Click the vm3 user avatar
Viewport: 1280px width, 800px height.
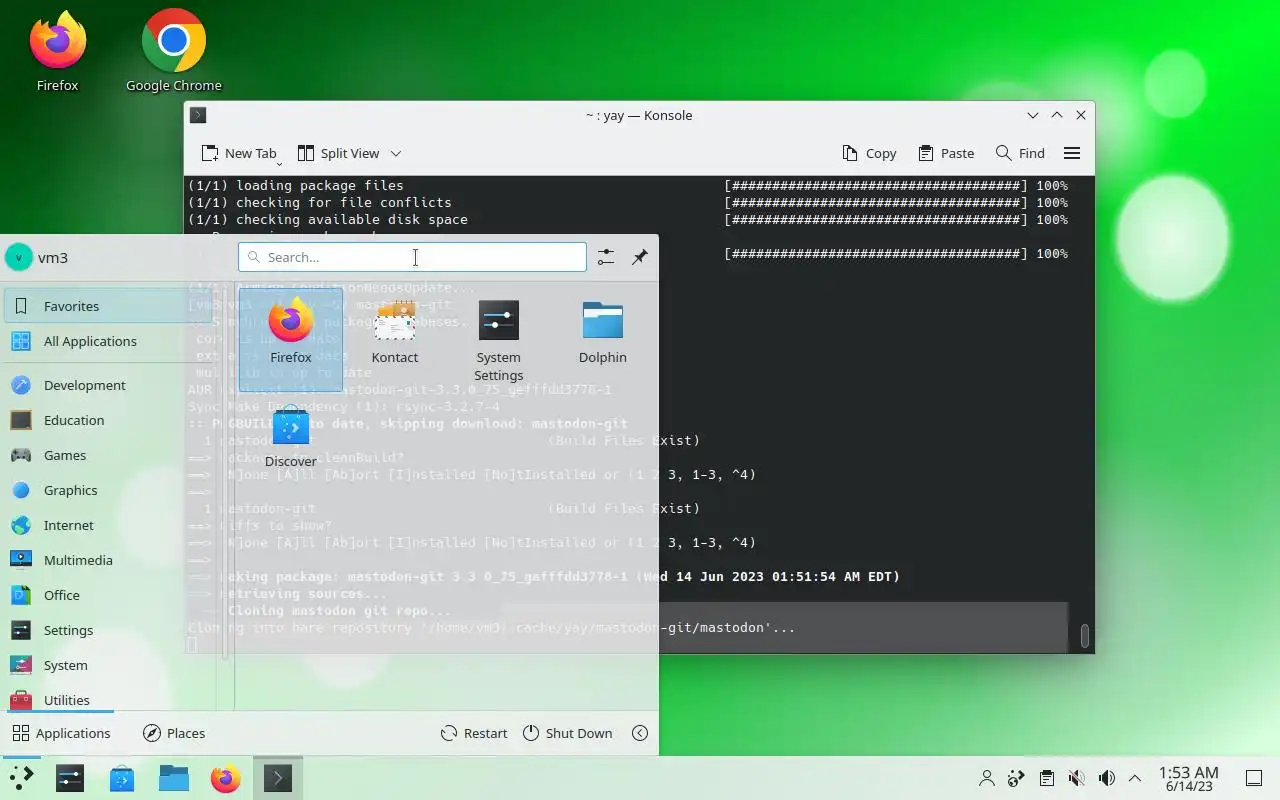click(x=19, y=257)
